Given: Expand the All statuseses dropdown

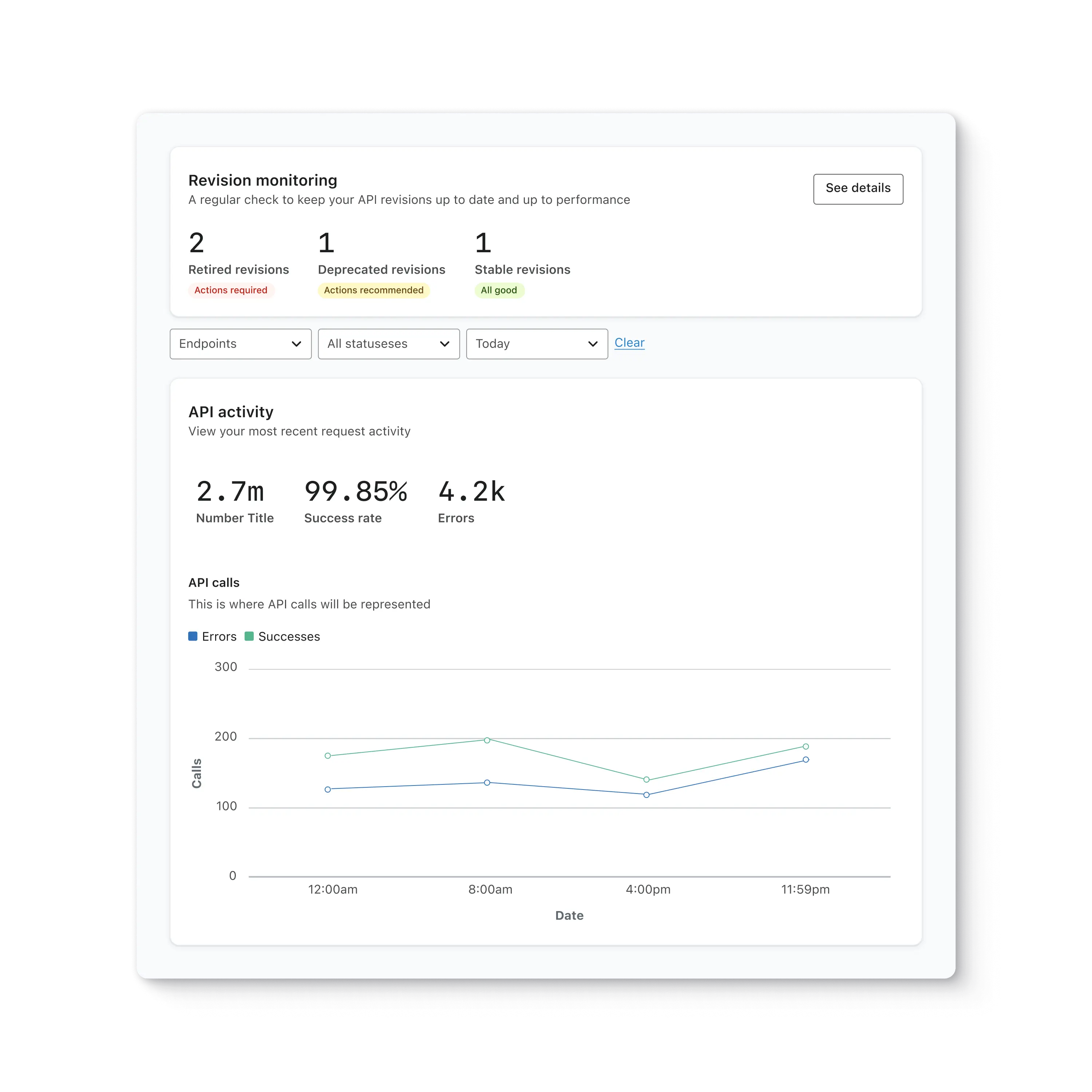Looking at the screenshot, I should point(388,344).
